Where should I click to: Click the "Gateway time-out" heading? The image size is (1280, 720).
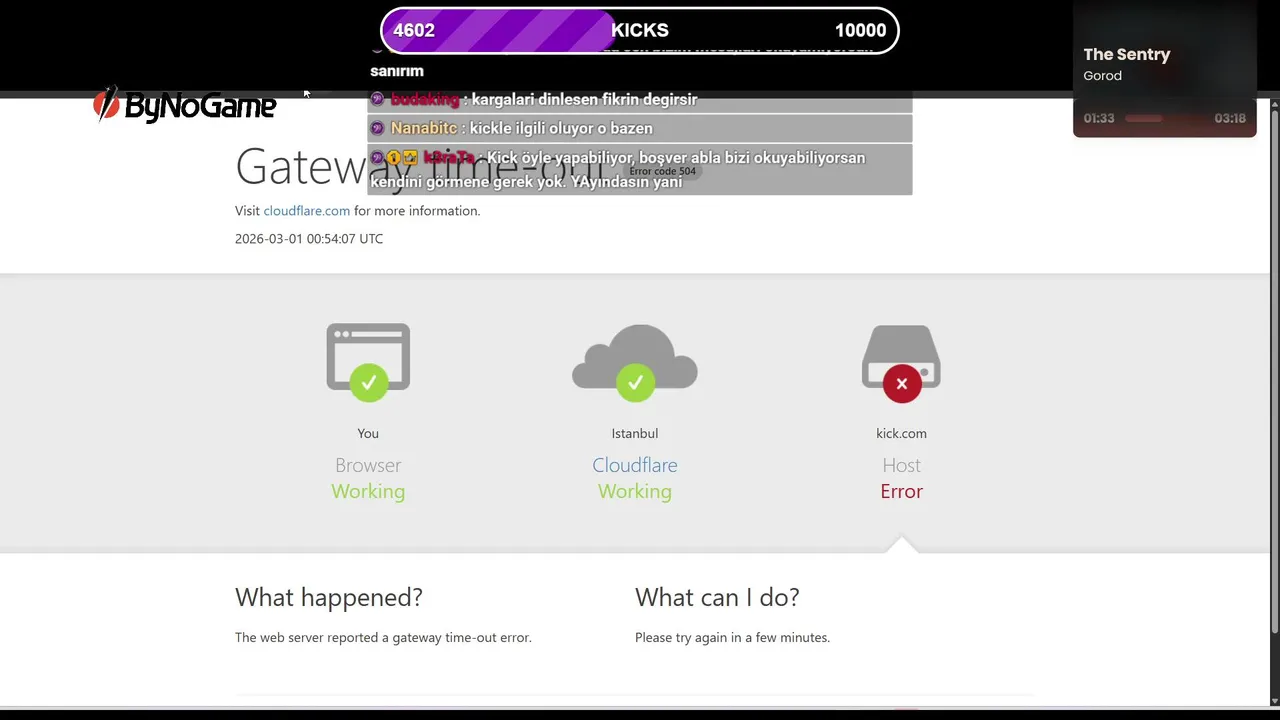tap(420, 166)
